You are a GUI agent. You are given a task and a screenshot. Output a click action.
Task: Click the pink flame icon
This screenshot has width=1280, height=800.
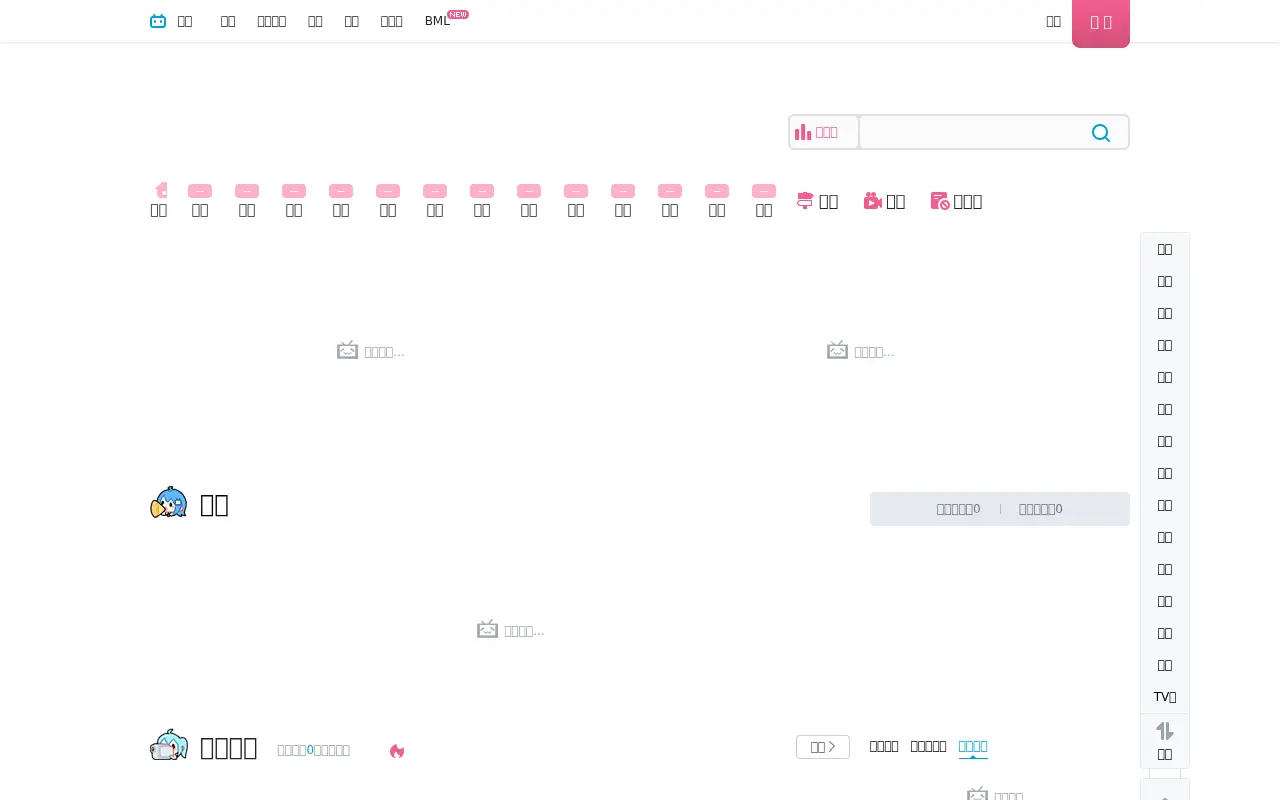397,751
